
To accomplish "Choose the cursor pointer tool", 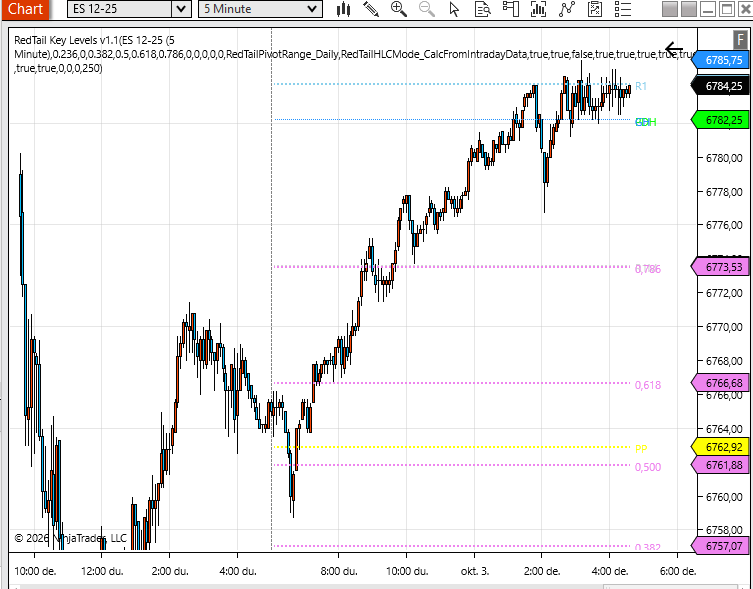I will point(455,9).
